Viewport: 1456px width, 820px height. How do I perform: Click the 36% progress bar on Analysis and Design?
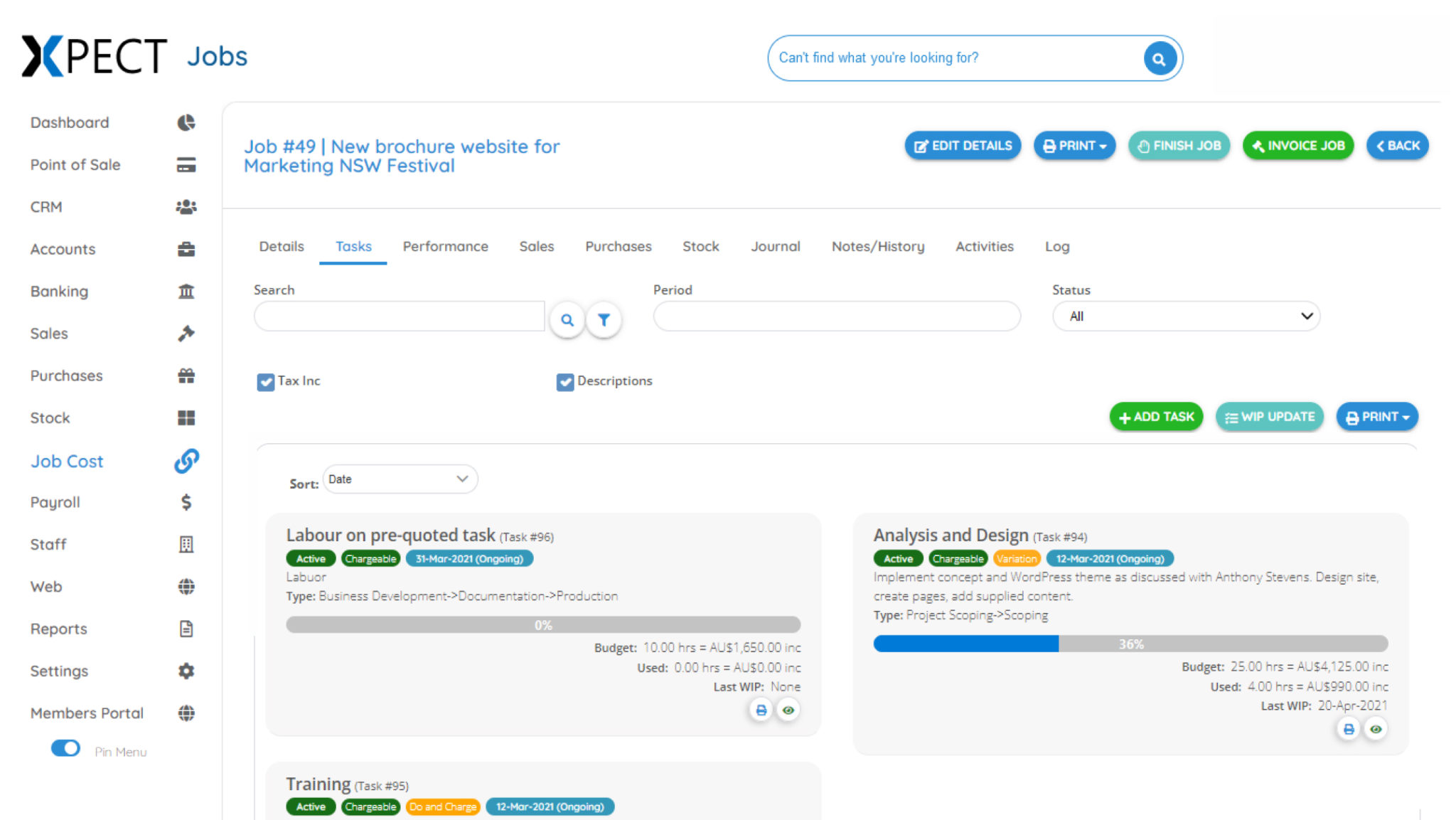[1130, 644]
